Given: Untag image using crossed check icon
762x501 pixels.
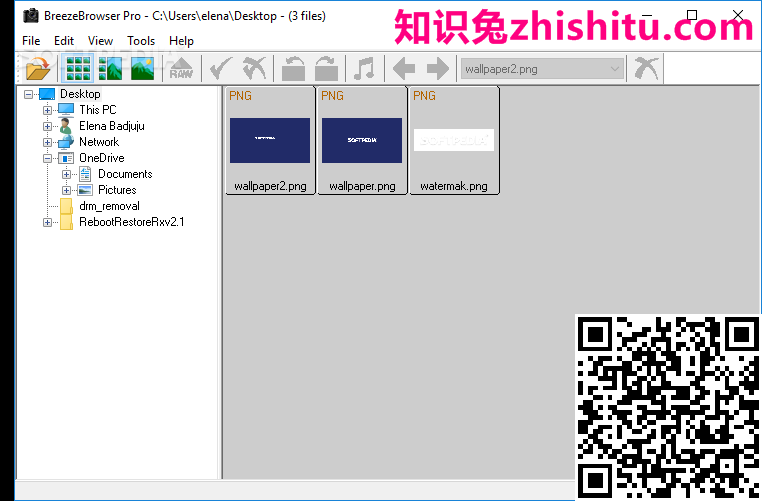Looking at the screenshot, I should 255,69.
